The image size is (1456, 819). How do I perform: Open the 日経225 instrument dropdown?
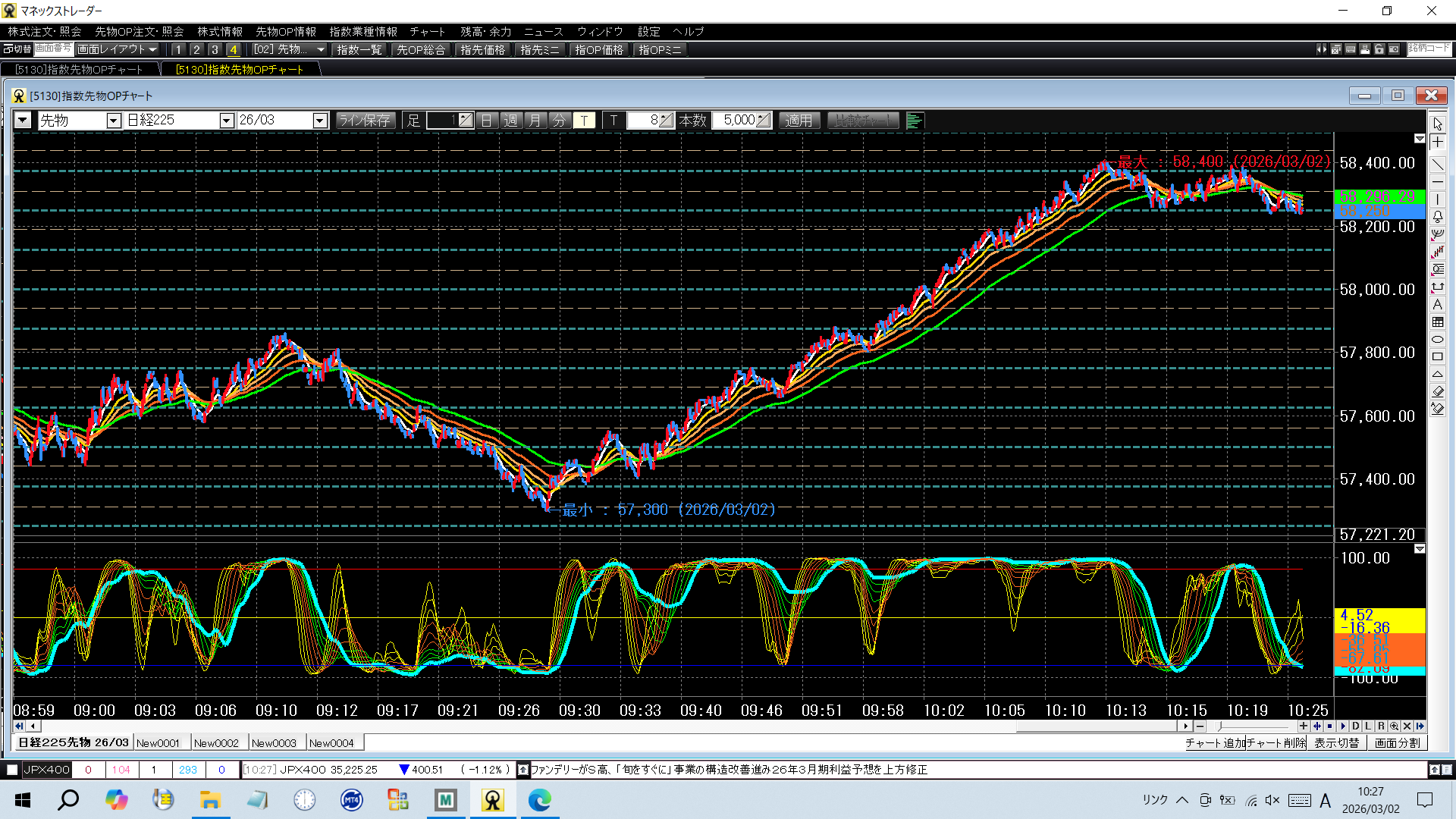pyautogui.click(x=226, y=121)
